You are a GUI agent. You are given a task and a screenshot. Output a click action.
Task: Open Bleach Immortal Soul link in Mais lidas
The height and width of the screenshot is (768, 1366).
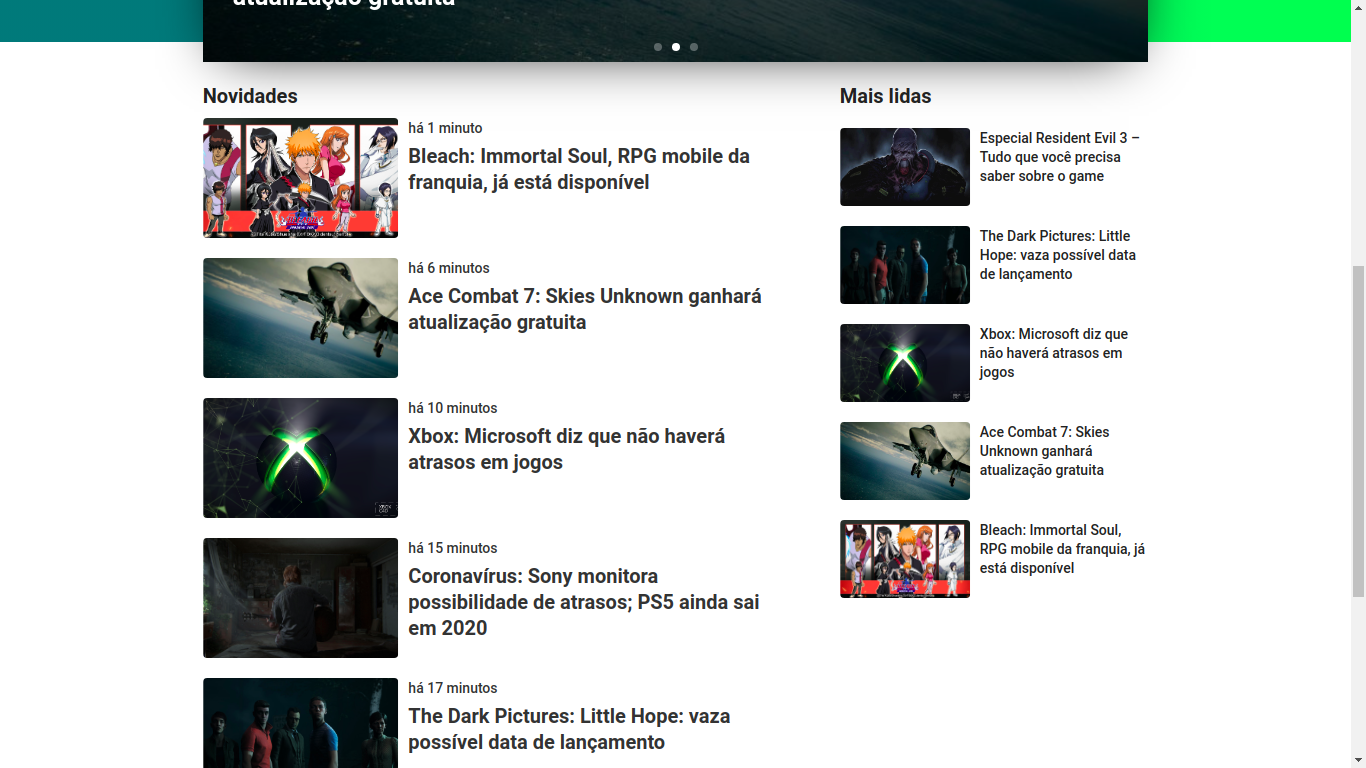click(1063, 549)
